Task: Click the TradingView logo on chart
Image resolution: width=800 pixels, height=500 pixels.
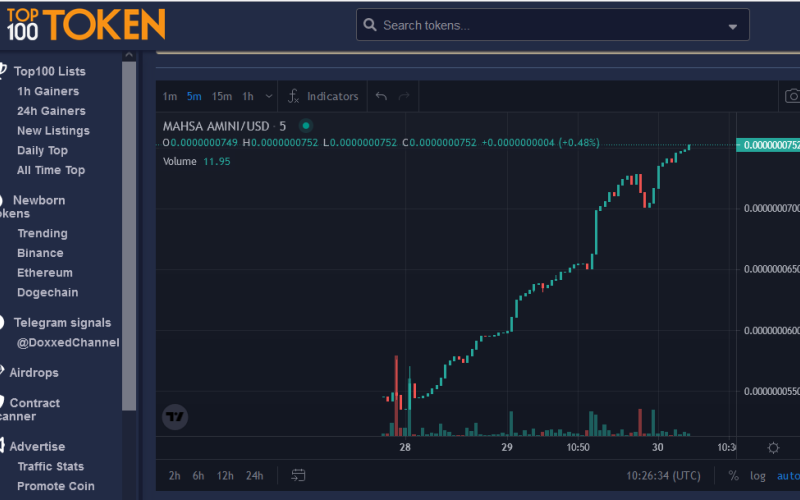Action: 175,416
